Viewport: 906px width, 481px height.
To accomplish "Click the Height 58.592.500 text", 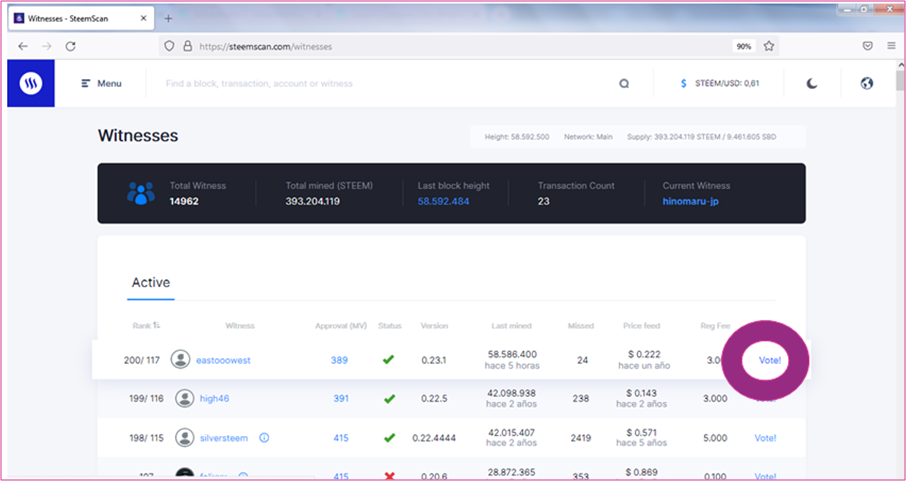I will pos(517,137).
